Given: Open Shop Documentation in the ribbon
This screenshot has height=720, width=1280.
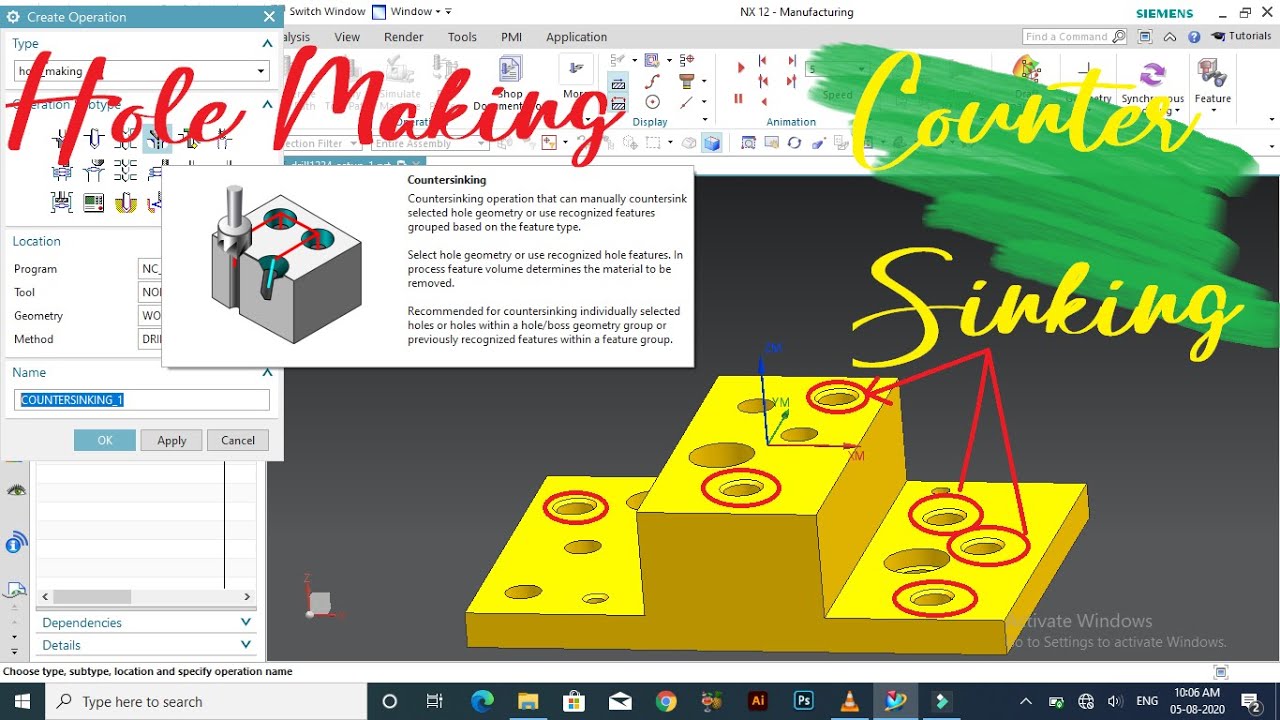Looking at the screenshot, I should coord(511,85).
